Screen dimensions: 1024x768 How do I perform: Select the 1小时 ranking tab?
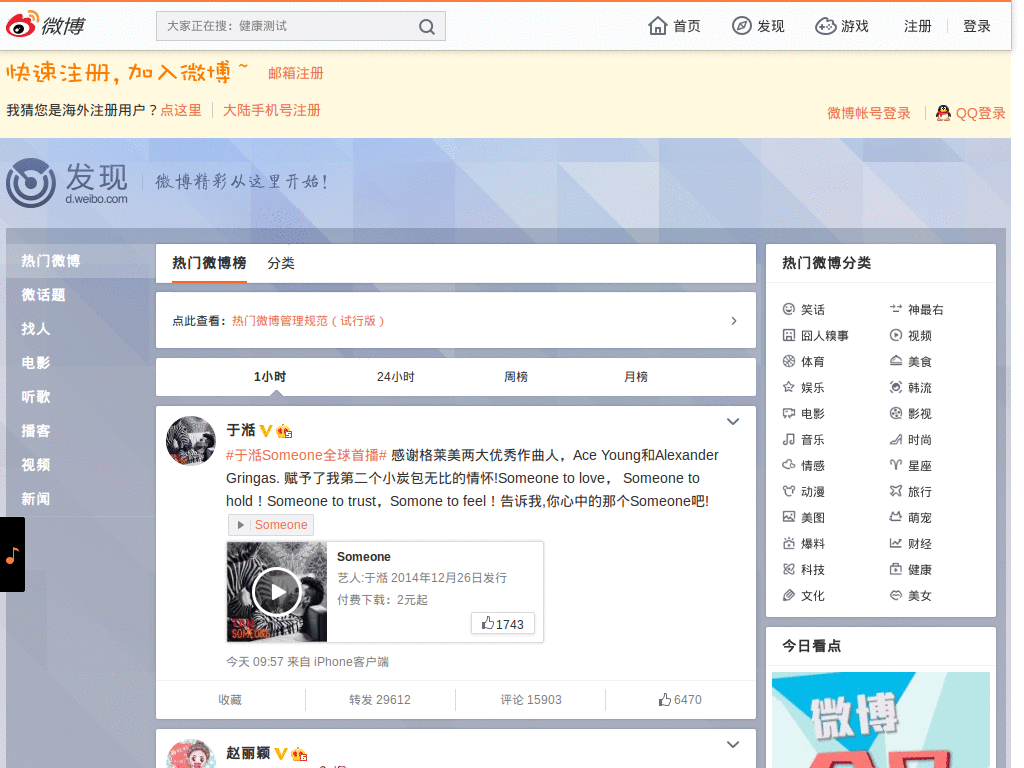click(270, 377)
